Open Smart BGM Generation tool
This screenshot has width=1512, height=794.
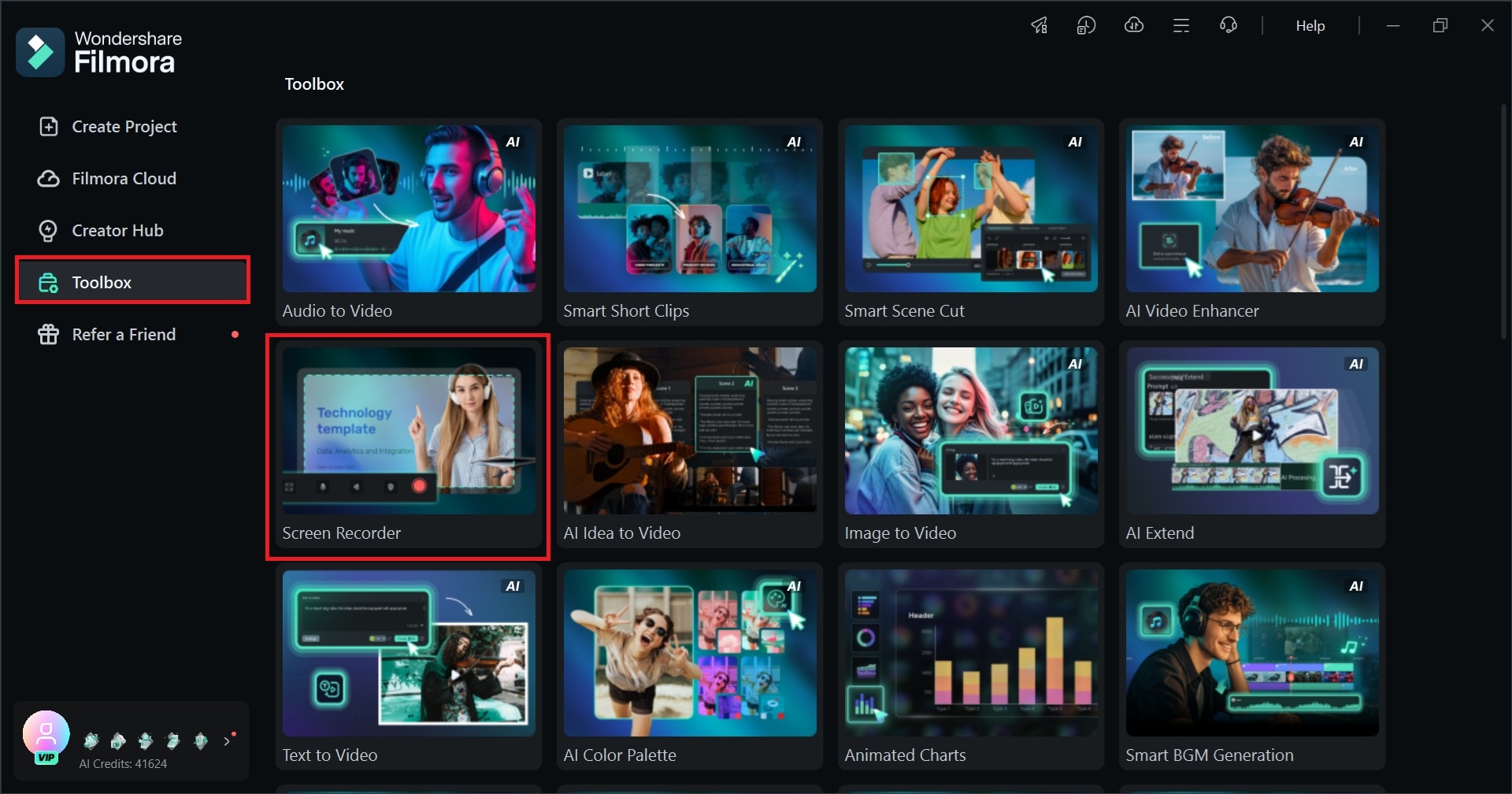[x=1252, y=666]
